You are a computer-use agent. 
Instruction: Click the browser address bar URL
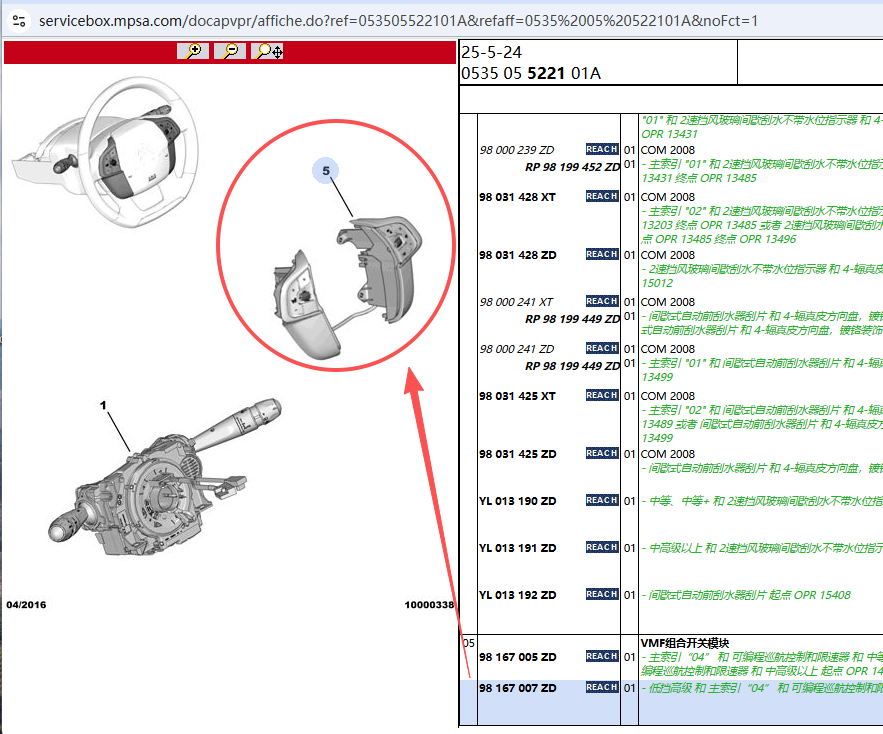point(398,20)
